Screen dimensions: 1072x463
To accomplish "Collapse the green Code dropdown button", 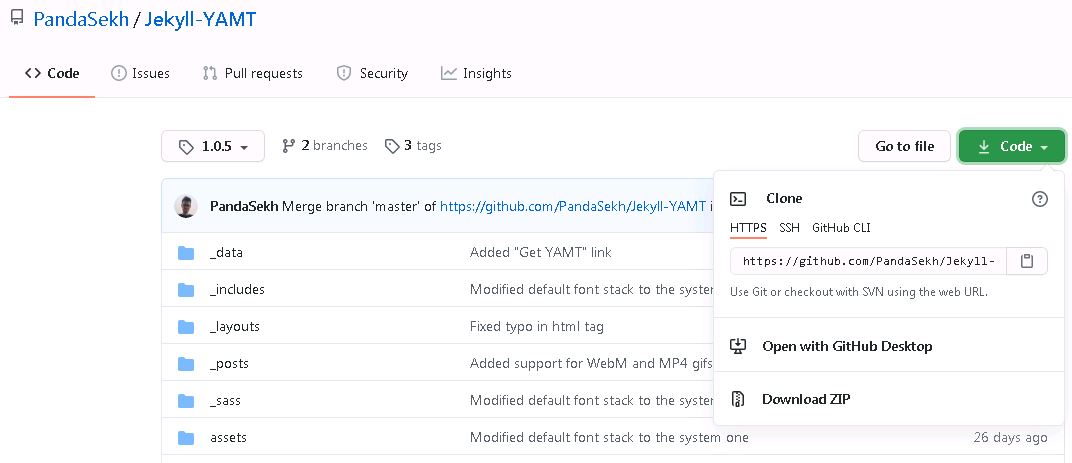I will pos(1012,146).
